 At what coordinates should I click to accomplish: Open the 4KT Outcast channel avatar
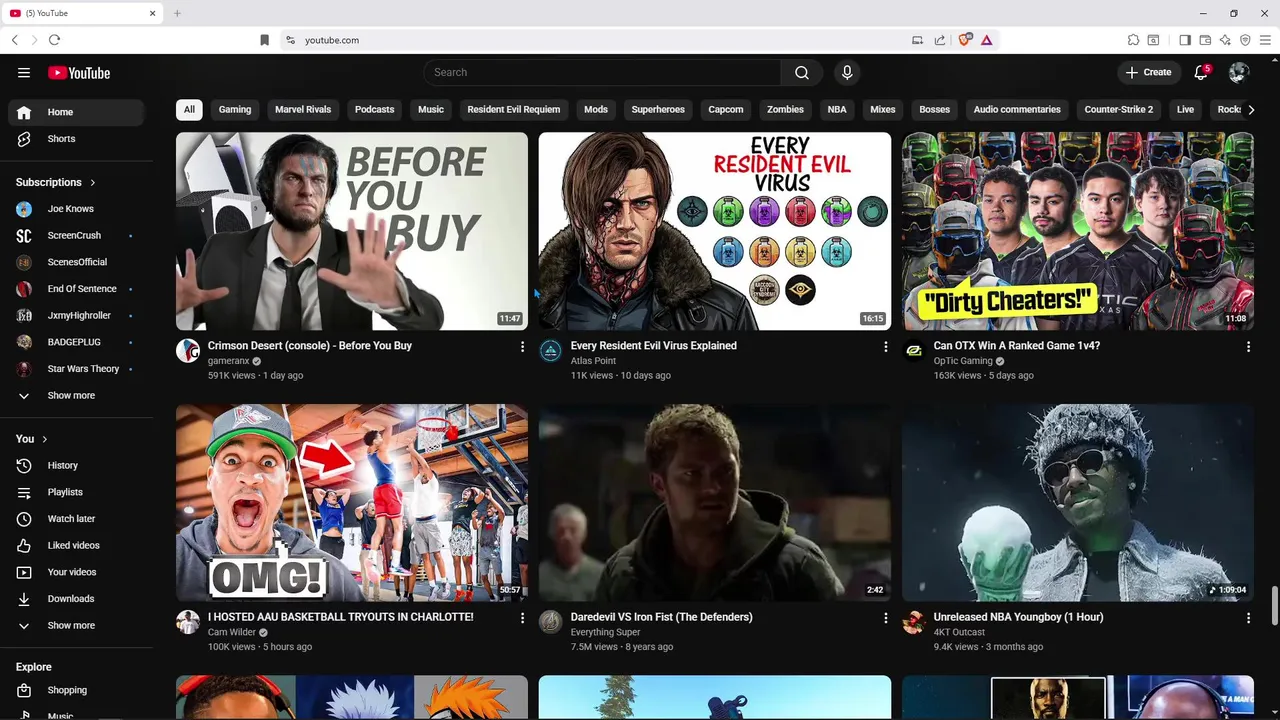[914, 622]
